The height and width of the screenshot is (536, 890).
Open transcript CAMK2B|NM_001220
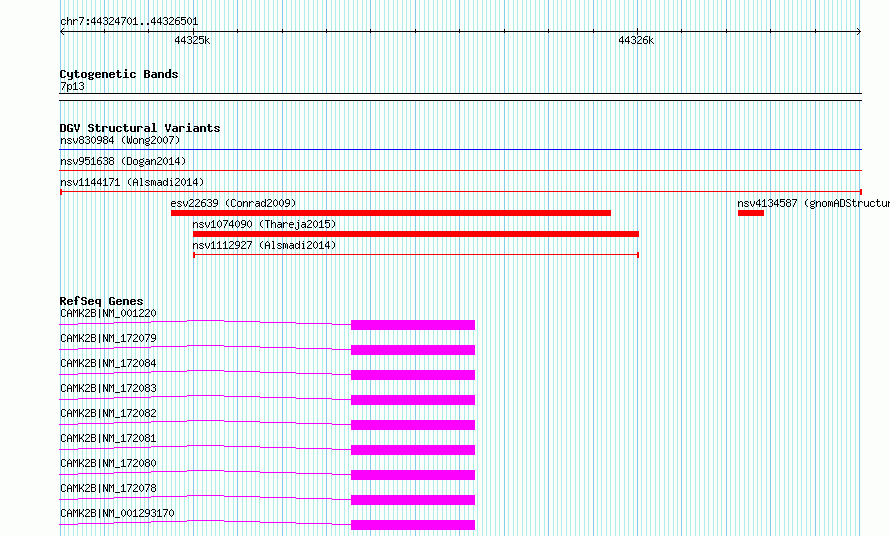click(108, 313)
